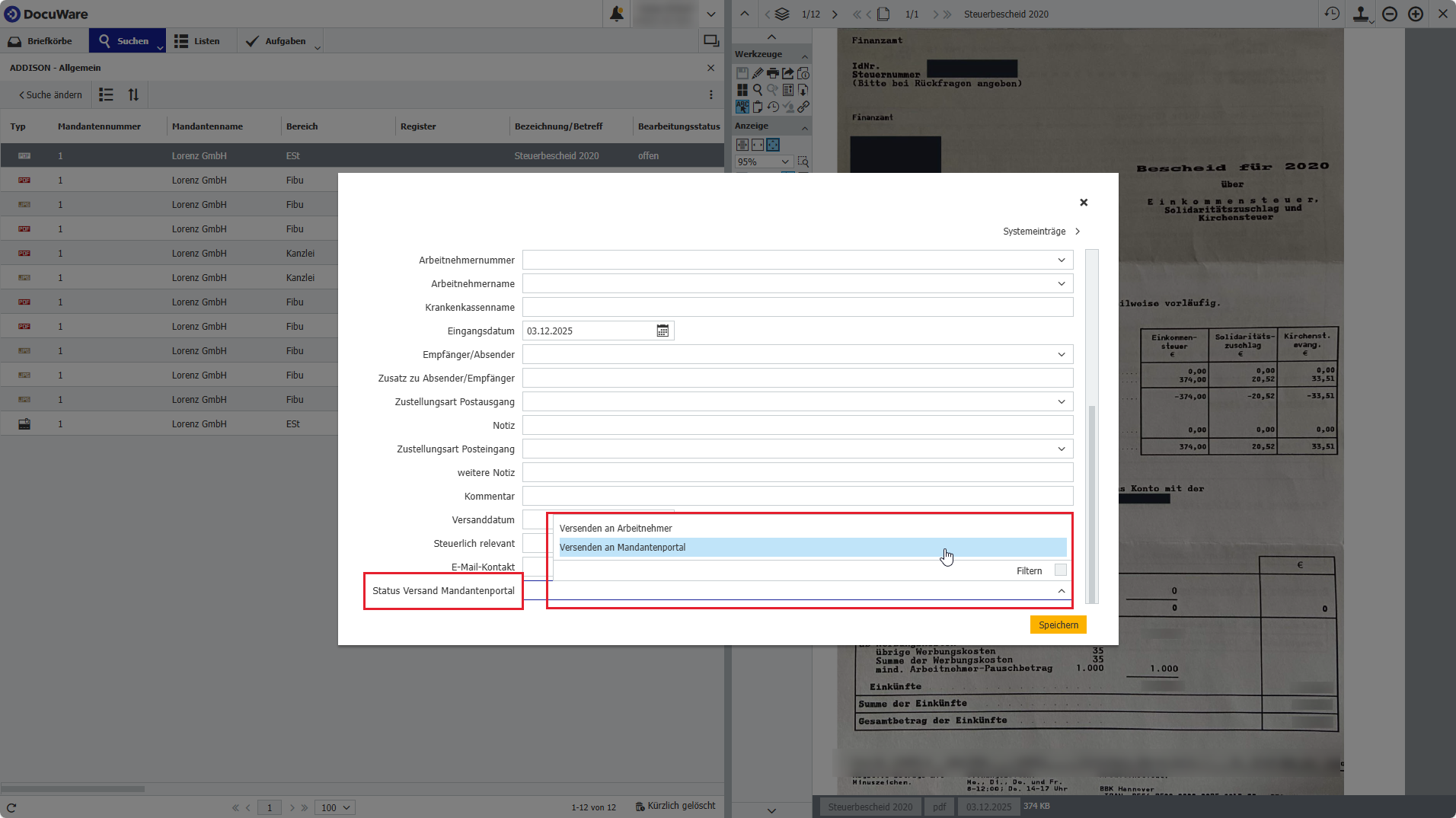Click the zoom in plus icon in viewer header
This screenshot has height=818, width=1456.
tap(1416, 14)
